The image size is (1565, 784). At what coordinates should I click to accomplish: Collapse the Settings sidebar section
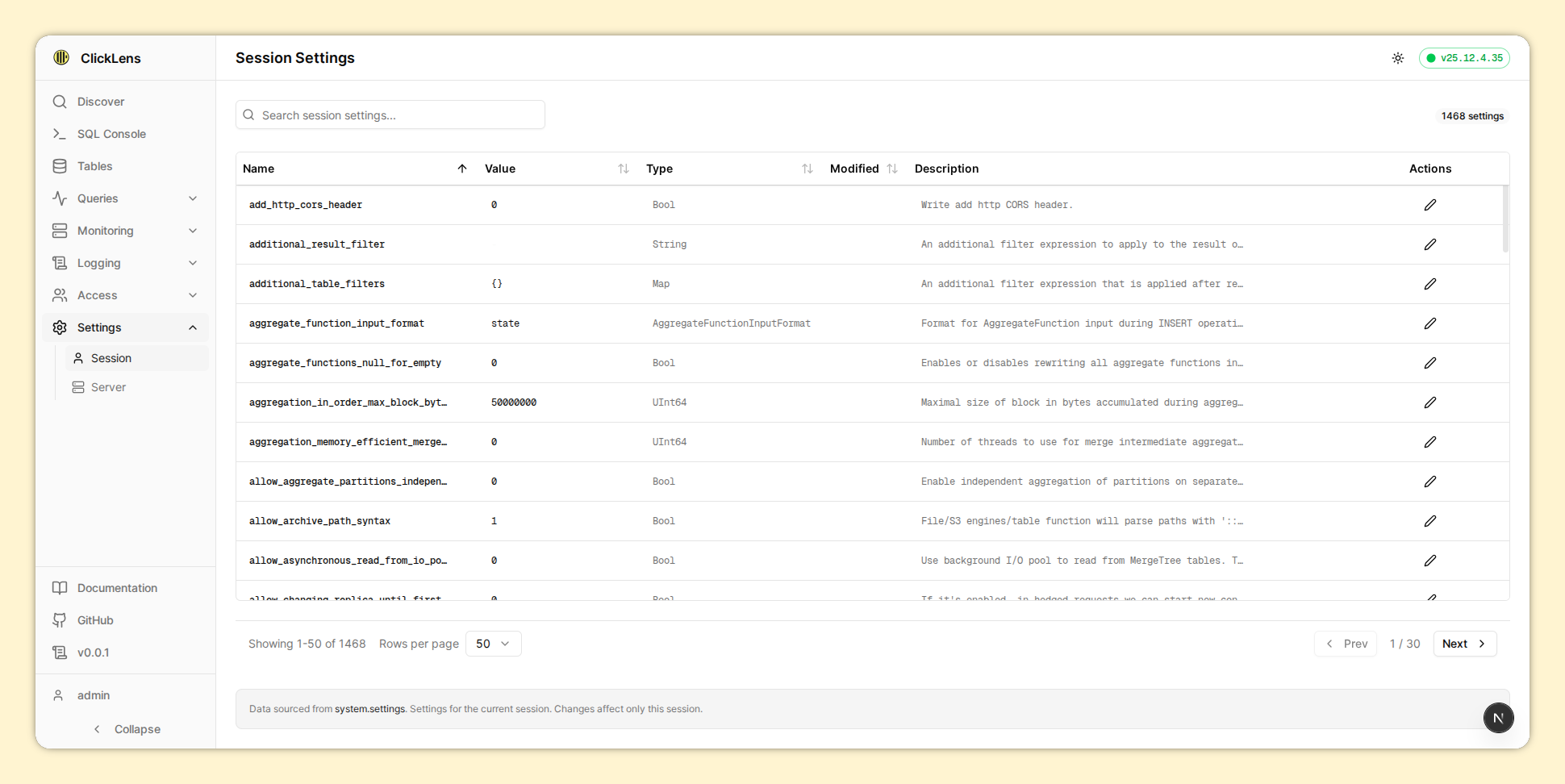coord(193,327)
